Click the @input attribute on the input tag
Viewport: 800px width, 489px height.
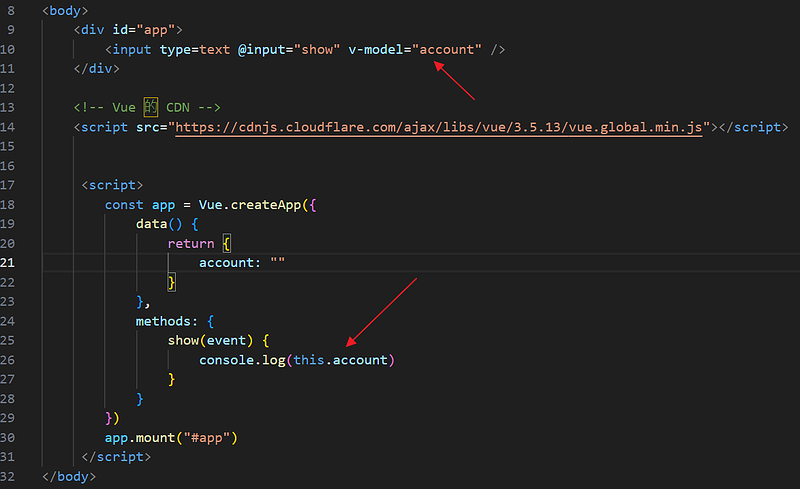pos(262,49)
